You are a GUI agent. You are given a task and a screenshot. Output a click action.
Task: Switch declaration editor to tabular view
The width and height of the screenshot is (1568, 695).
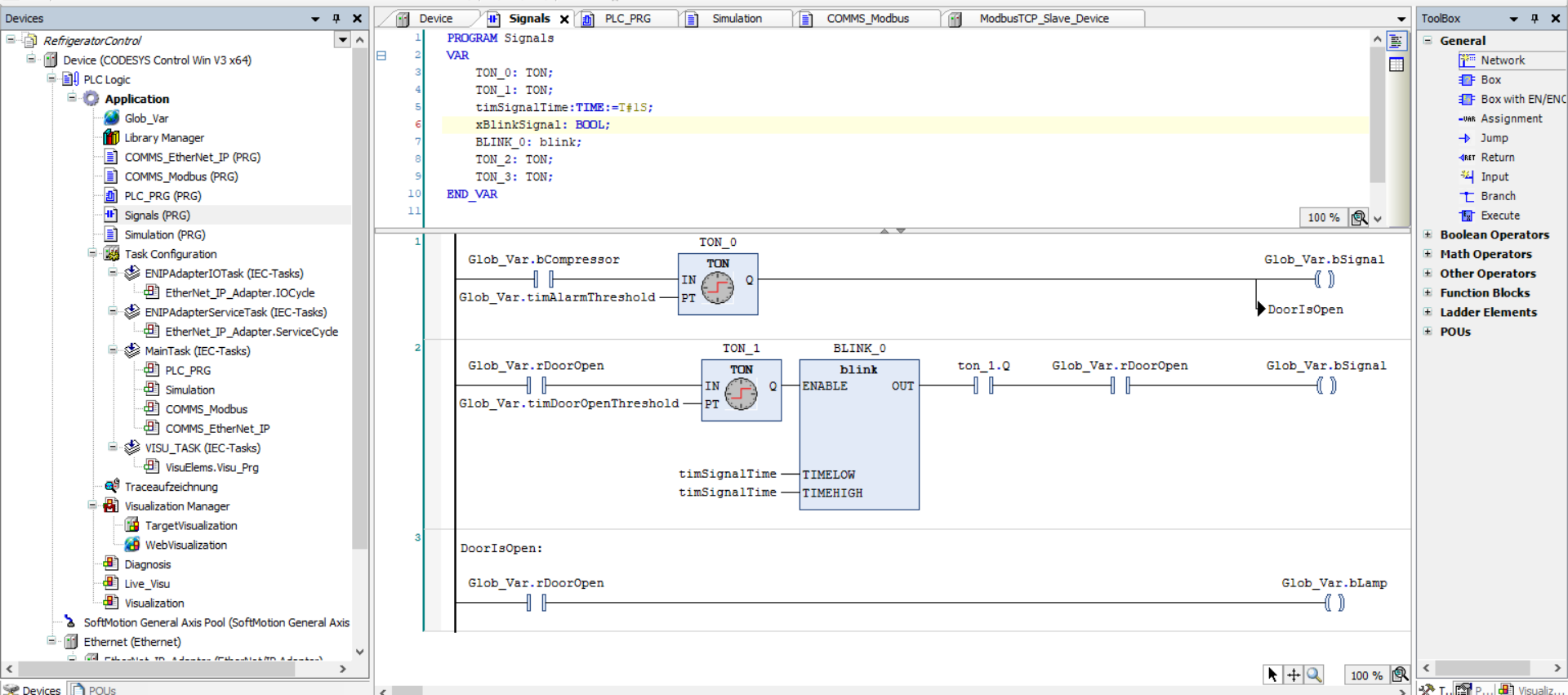(1396, 65)
